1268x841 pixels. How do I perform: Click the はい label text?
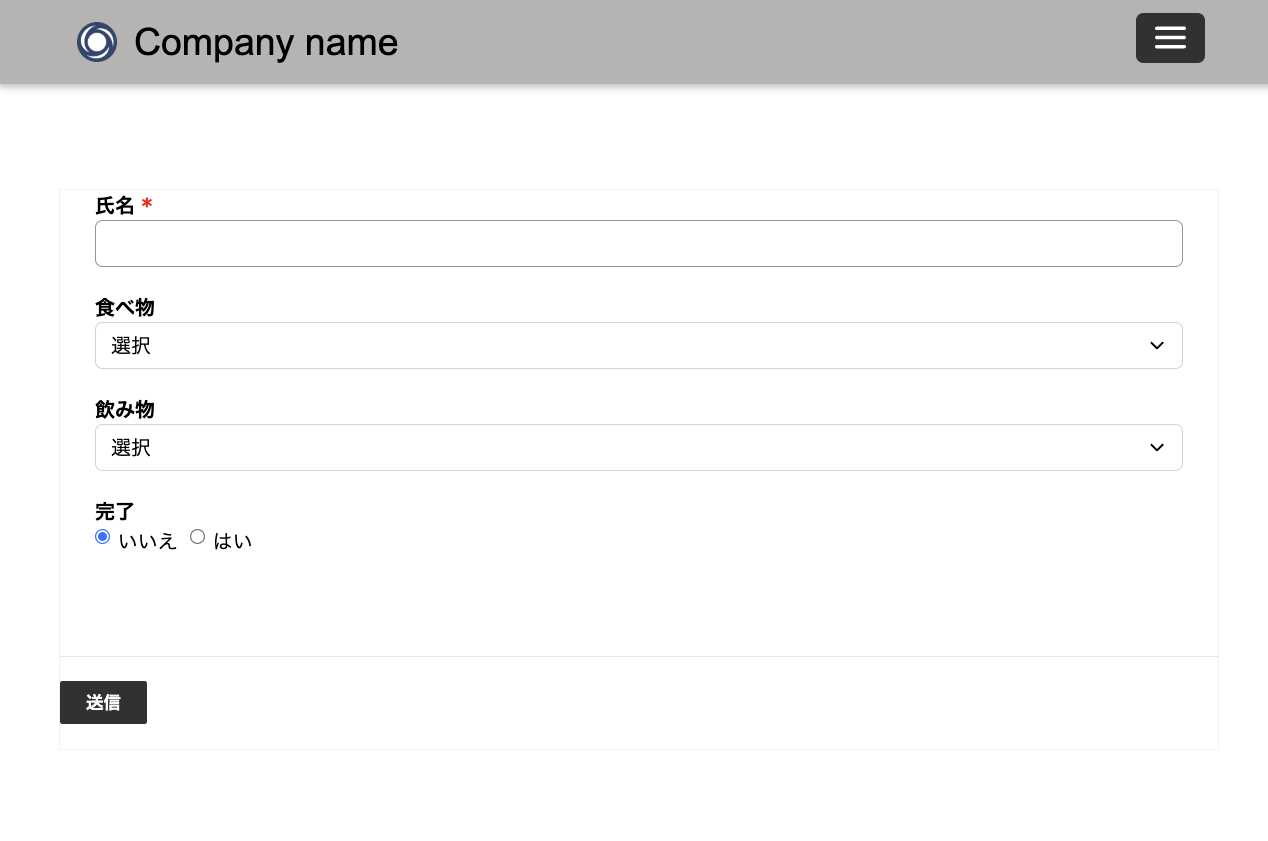[233, 541]
